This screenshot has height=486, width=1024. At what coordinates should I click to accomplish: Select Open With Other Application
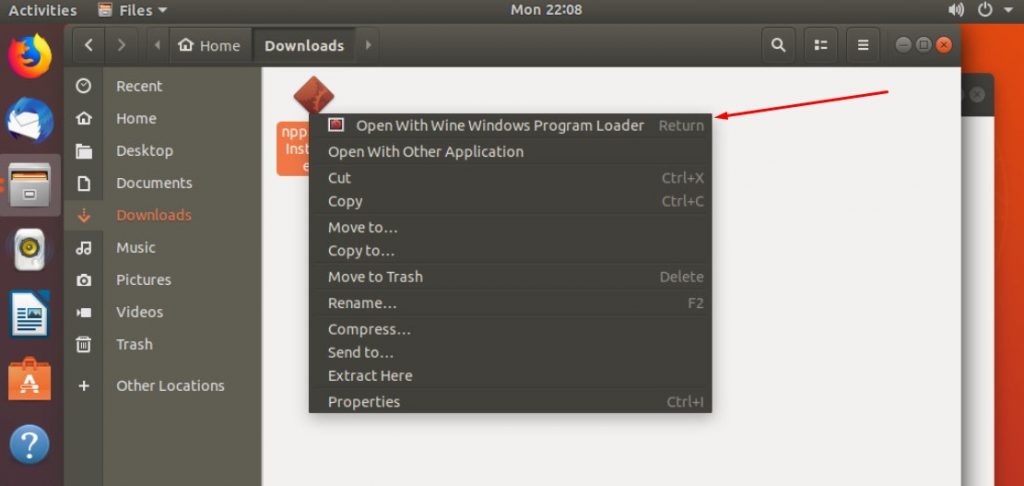510,152
